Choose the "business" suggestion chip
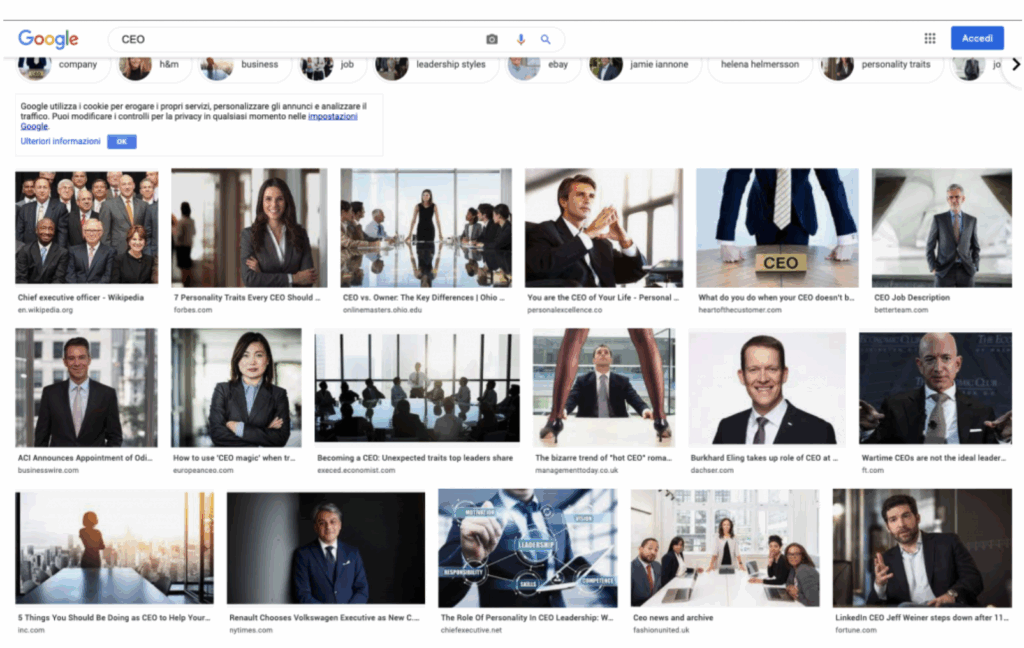Viewport: 1024px width, 648px height. pos(246,65)
